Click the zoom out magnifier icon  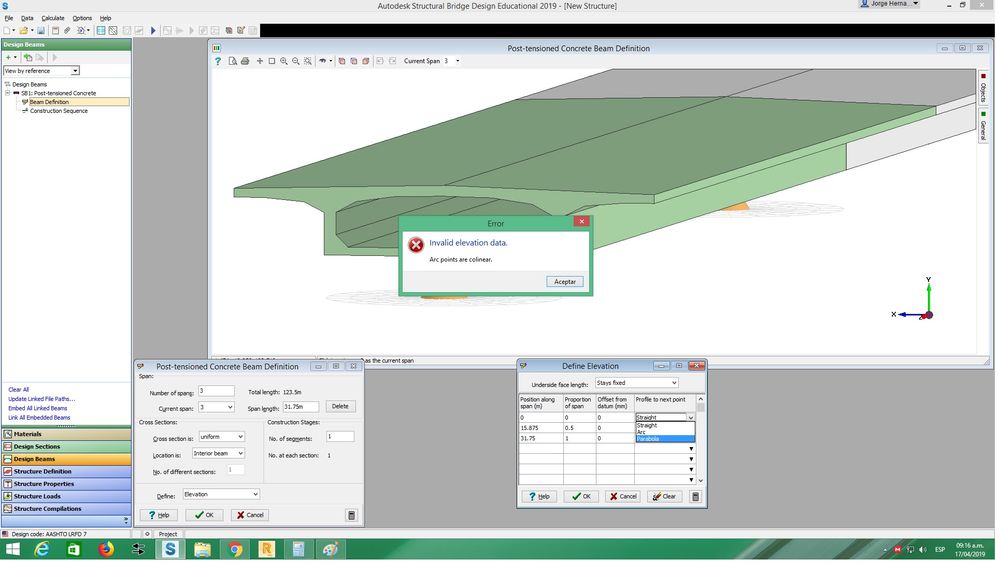(296, 61)
